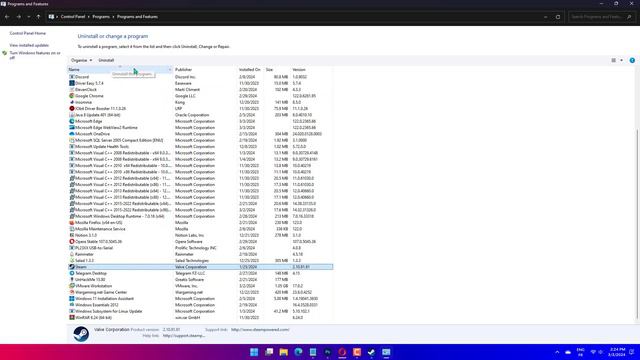Viewport: 640px width, 360px height.
Task: Open Photoshop from the taskbar
Action: (x=327, y=352)
